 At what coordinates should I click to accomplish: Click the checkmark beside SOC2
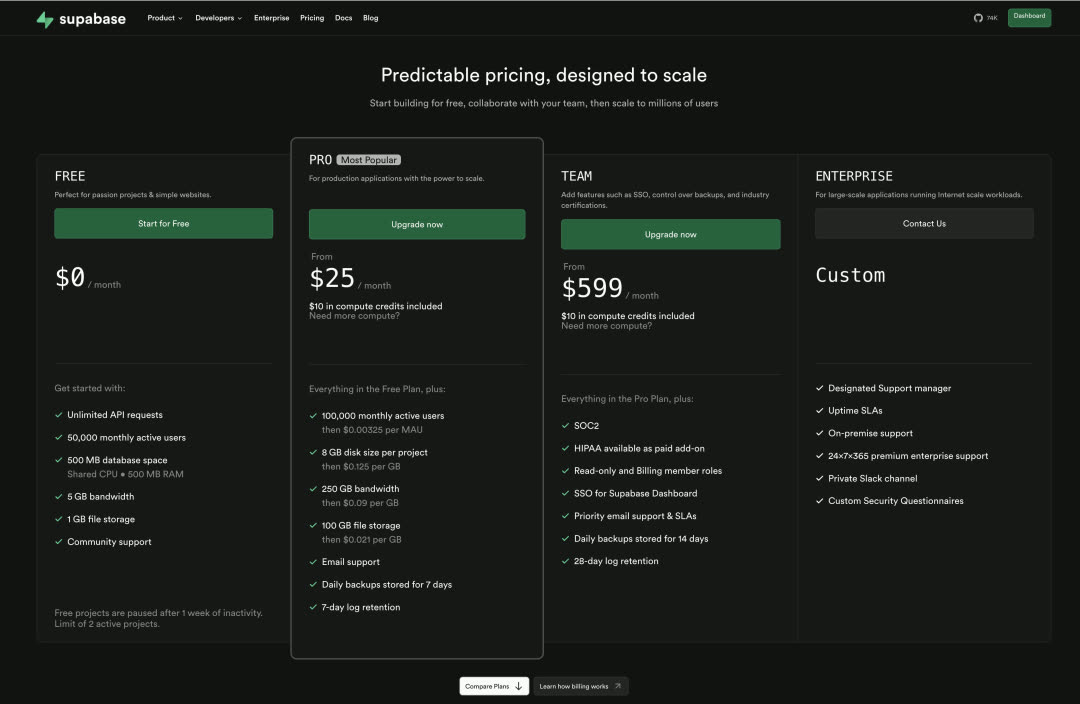tap(565, 425)
